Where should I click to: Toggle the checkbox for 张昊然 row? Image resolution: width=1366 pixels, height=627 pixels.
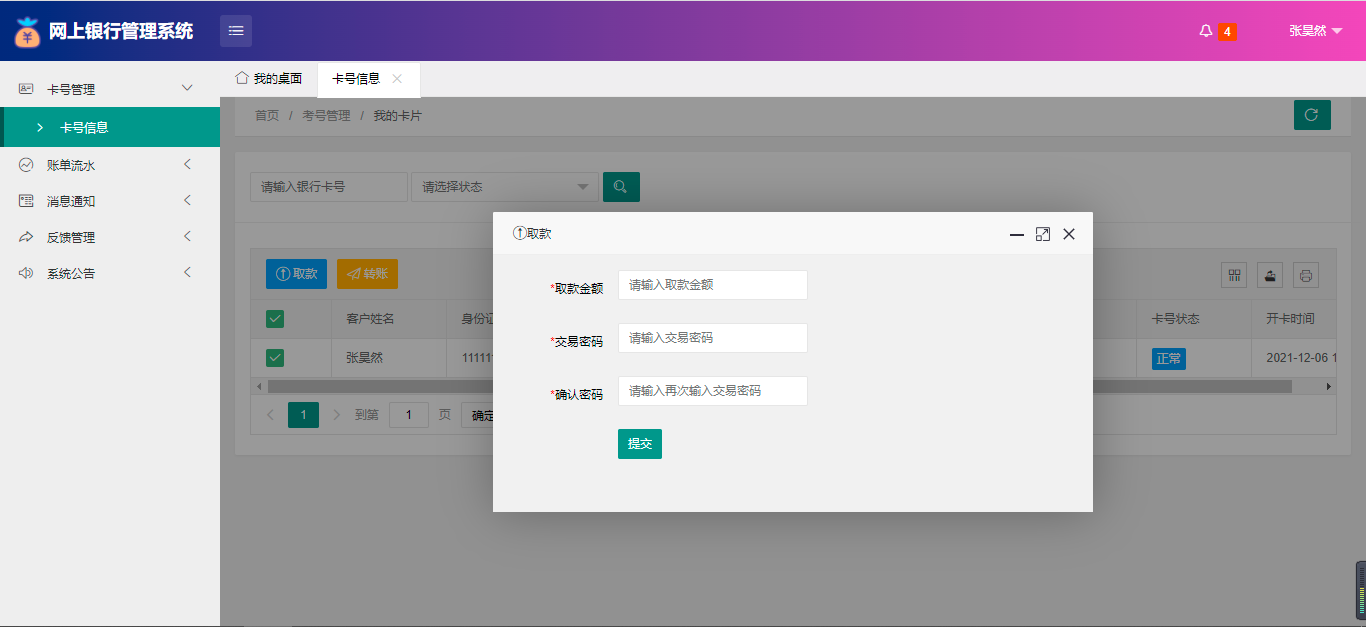[275, 358]
